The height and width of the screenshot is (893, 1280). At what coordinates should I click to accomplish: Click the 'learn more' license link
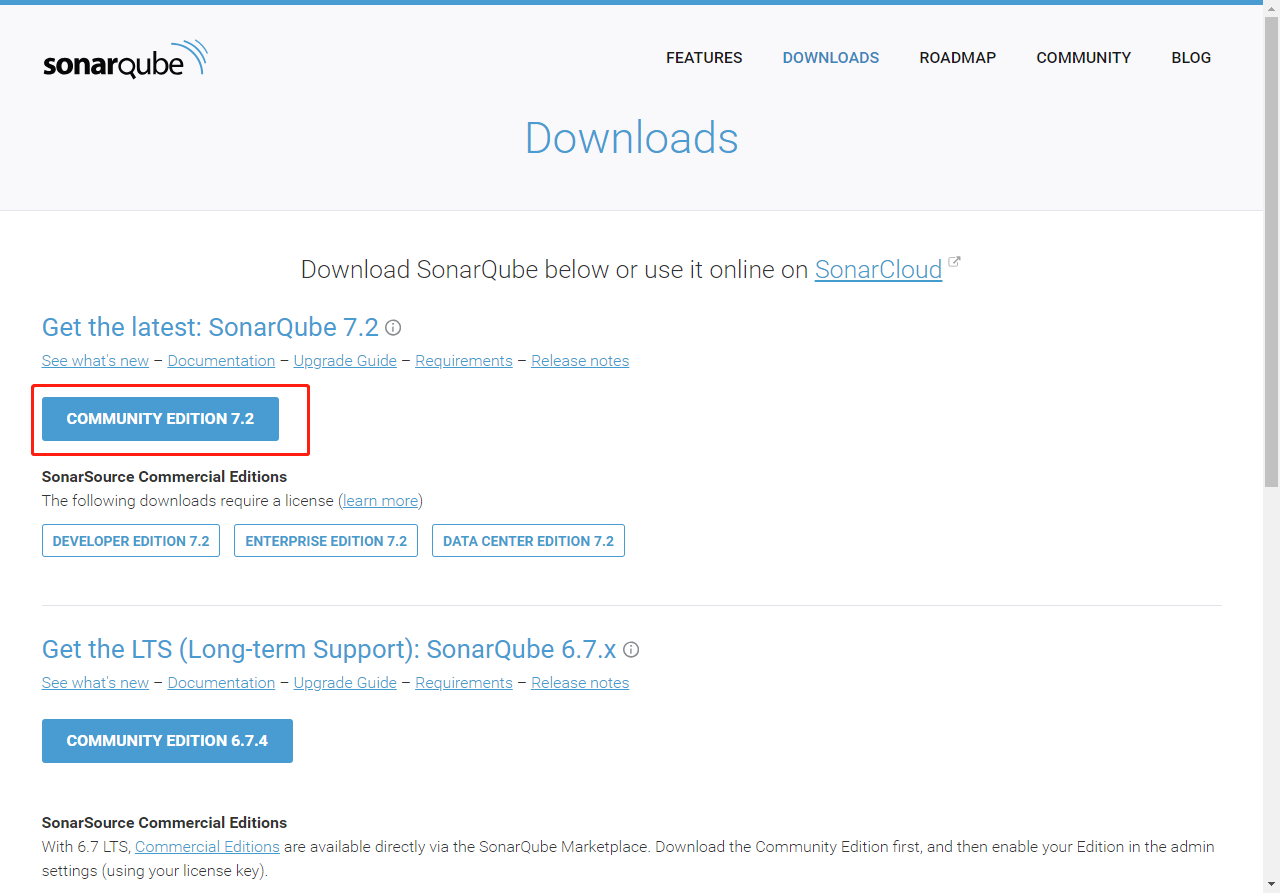pyautogui.click(x=380, y=501)
